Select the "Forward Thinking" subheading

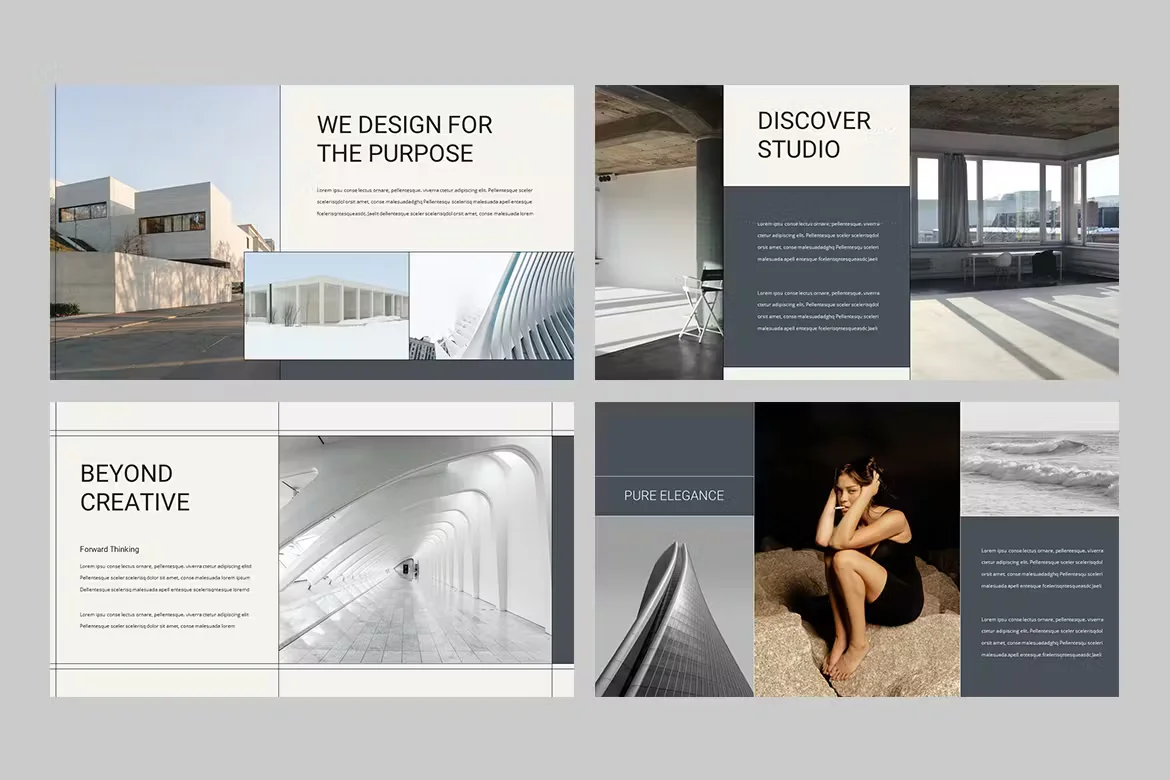(111, 549)
